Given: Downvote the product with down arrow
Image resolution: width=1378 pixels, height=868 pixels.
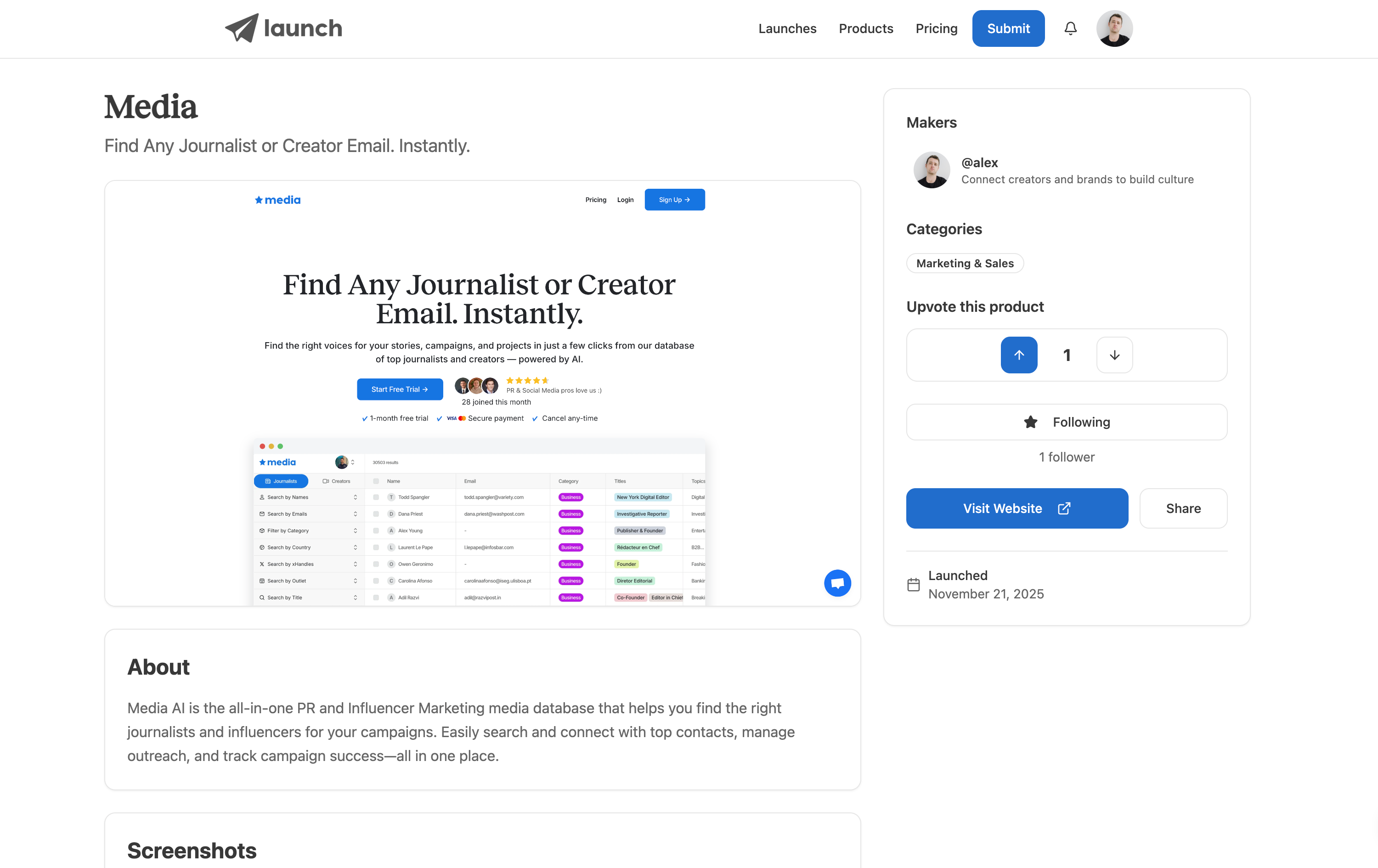Looking at the screenshot, I should click(x=1114, y=355).
